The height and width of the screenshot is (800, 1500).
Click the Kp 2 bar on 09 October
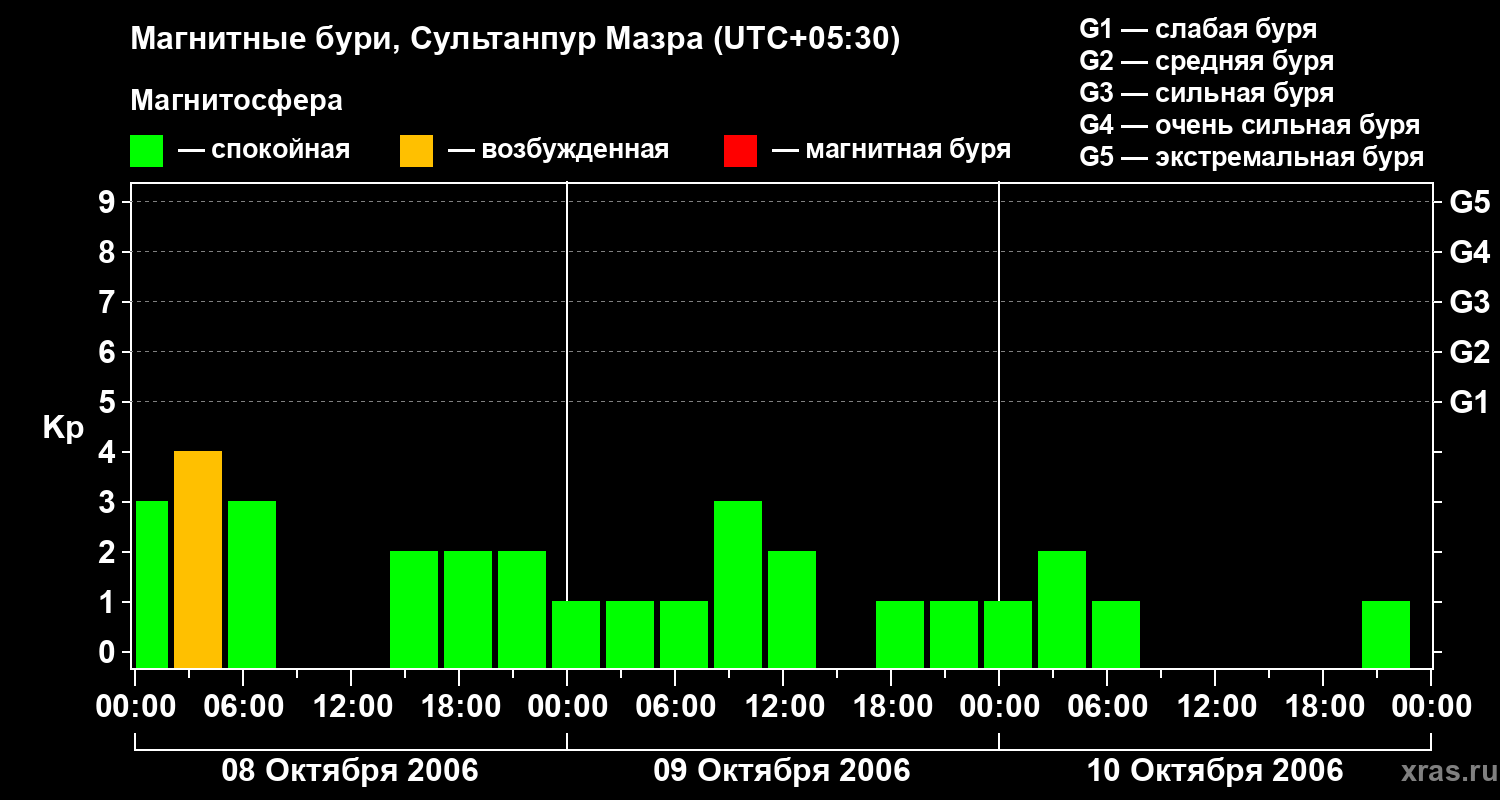pyautogui.click(x=792, y=610)
